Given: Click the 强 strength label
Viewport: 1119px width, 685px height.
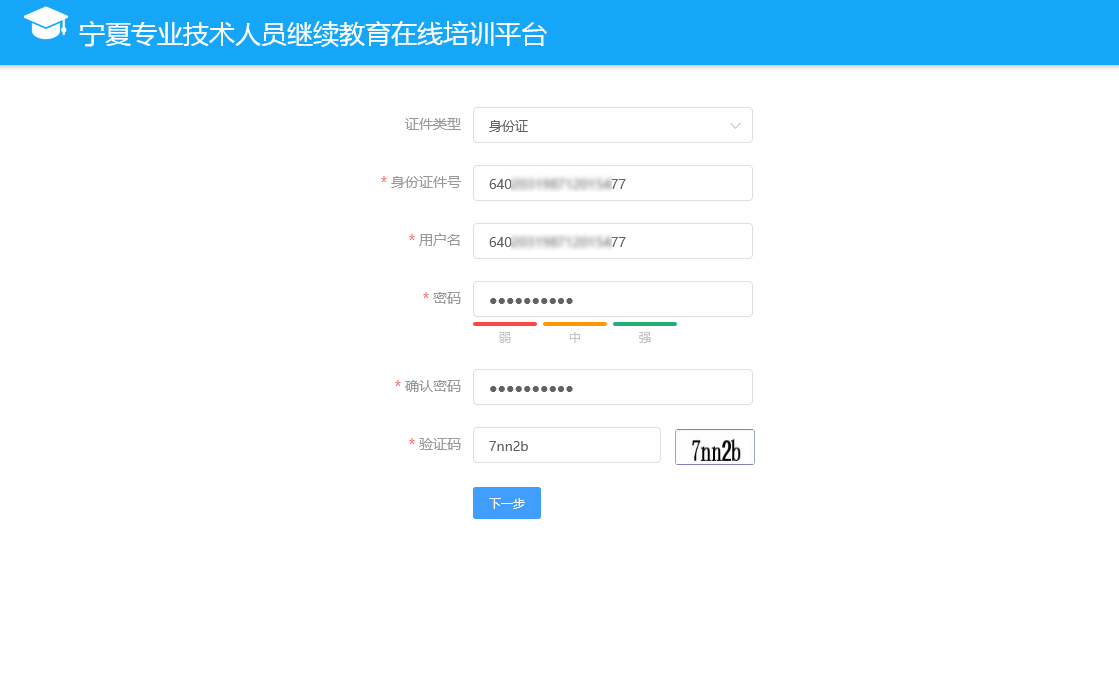Looking at the screenshot, I should 644,338.
